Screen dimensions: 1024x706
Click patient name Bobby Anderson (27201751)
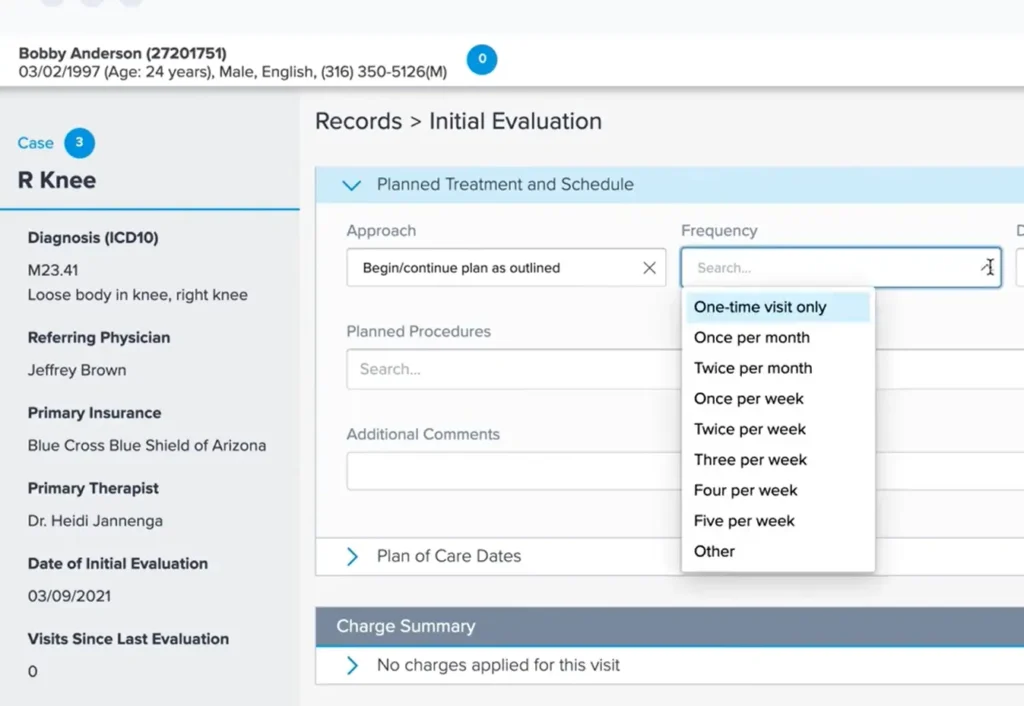click(x=122, y=54)
